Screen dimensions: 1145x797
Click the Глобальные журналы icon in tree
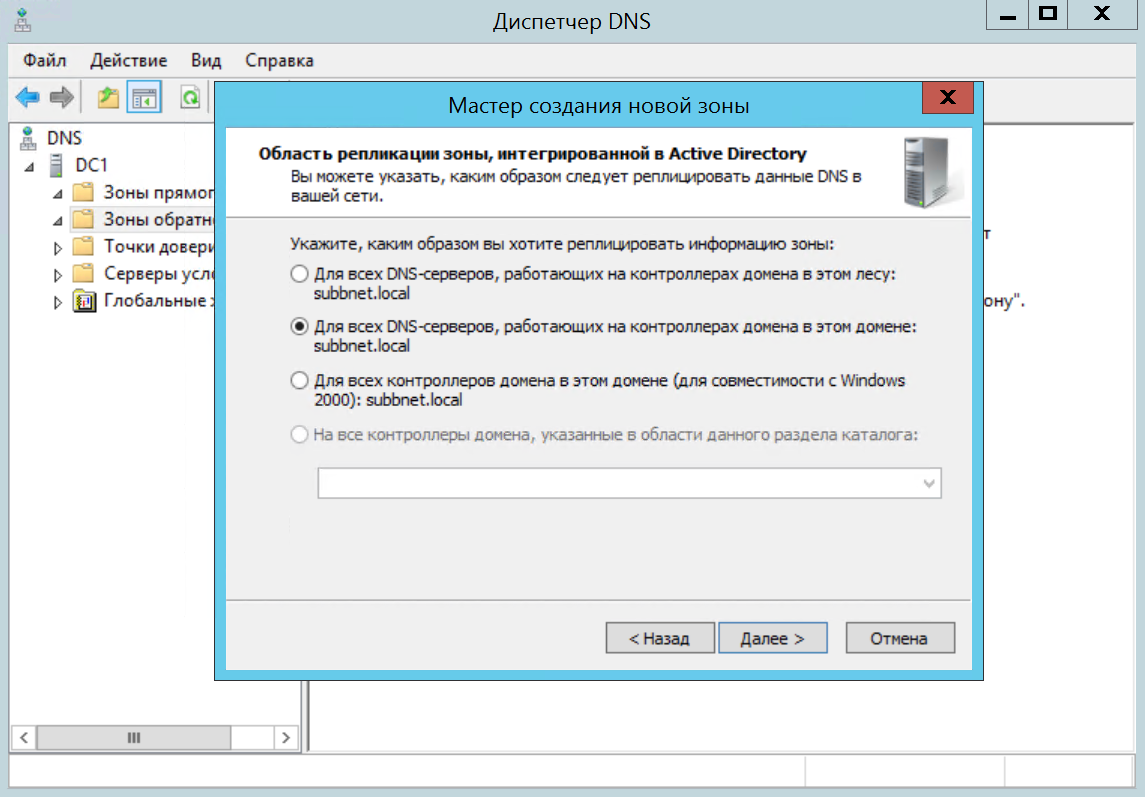point(85,301)
